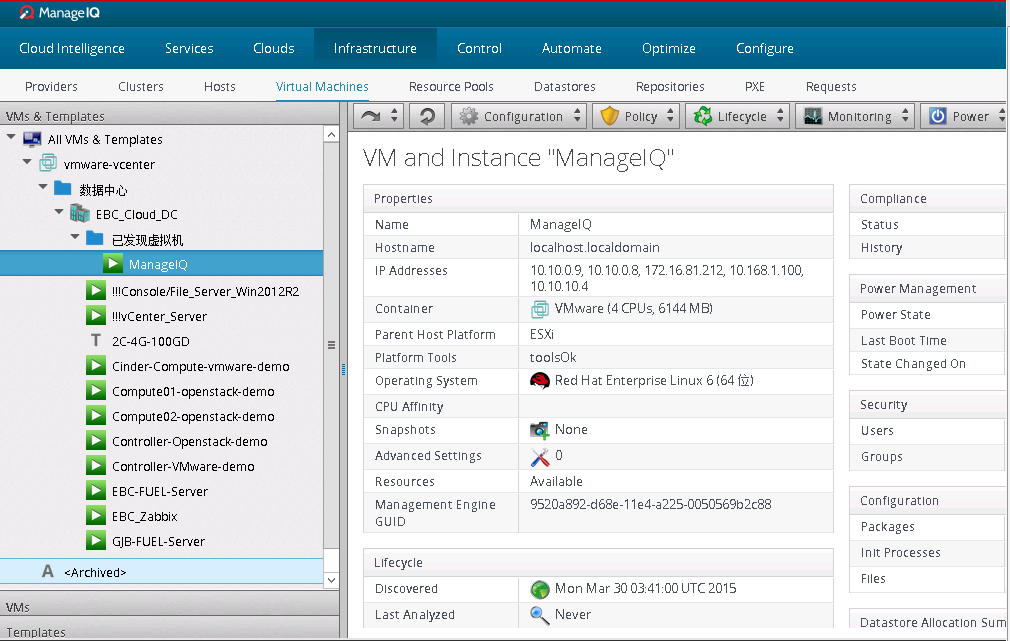Screen dimensions: 1010x641
Task: Click the tree scrollbar down arrow
Action: coord(331,580)
